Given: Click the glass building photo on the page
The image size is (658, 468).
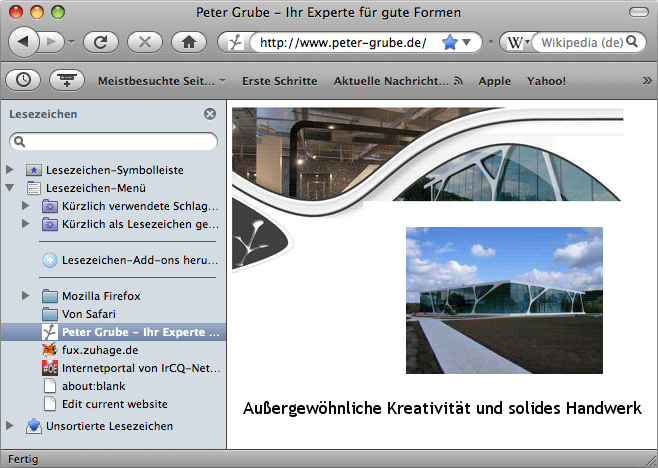Looking at the screenshot, I should click(504, 300).
